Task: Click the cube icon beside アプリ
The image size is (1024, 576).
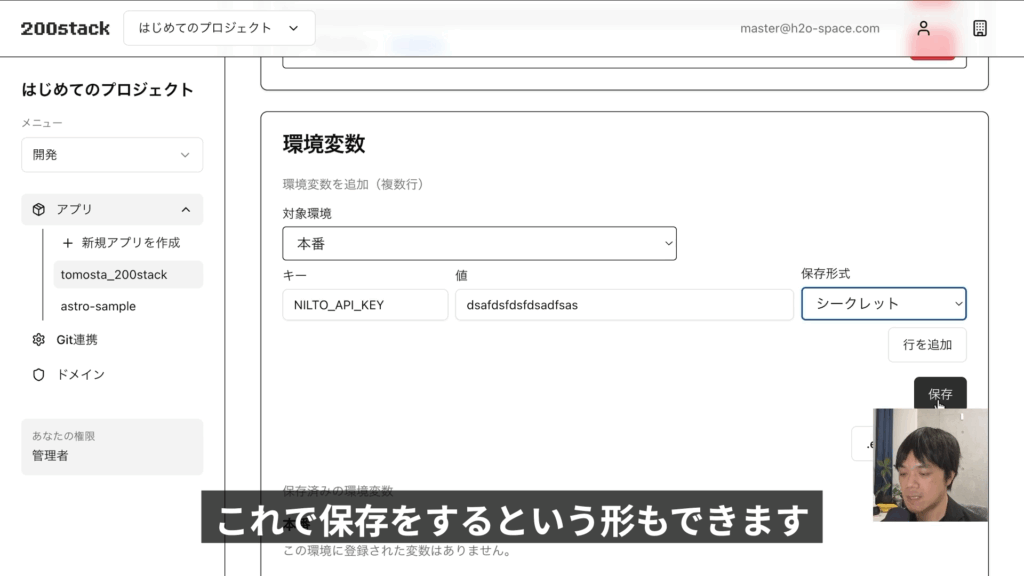Action: 39,209
